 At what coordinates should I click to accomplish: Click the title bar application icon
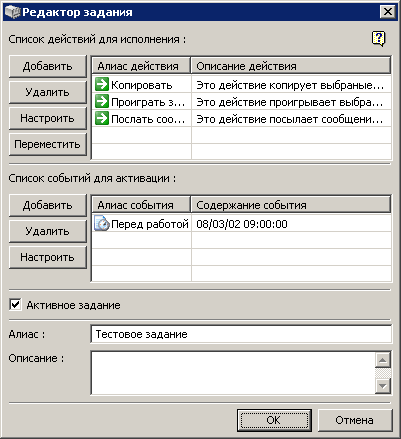pos(13,12)
